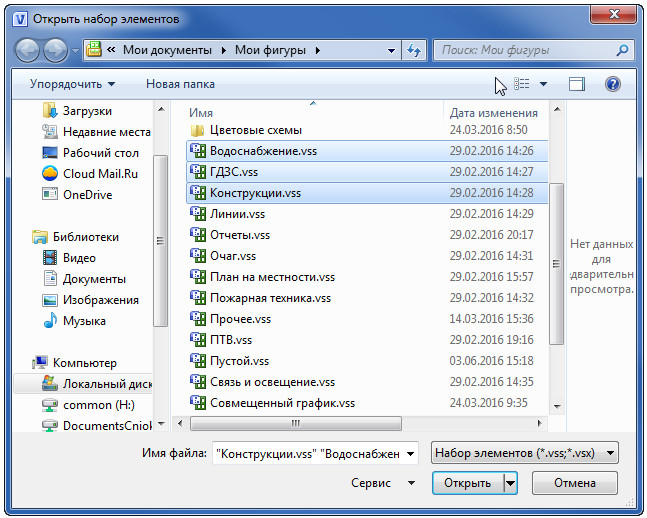Click the Музыка note icon
The image size is (647, 518).
tap(50, 321)
